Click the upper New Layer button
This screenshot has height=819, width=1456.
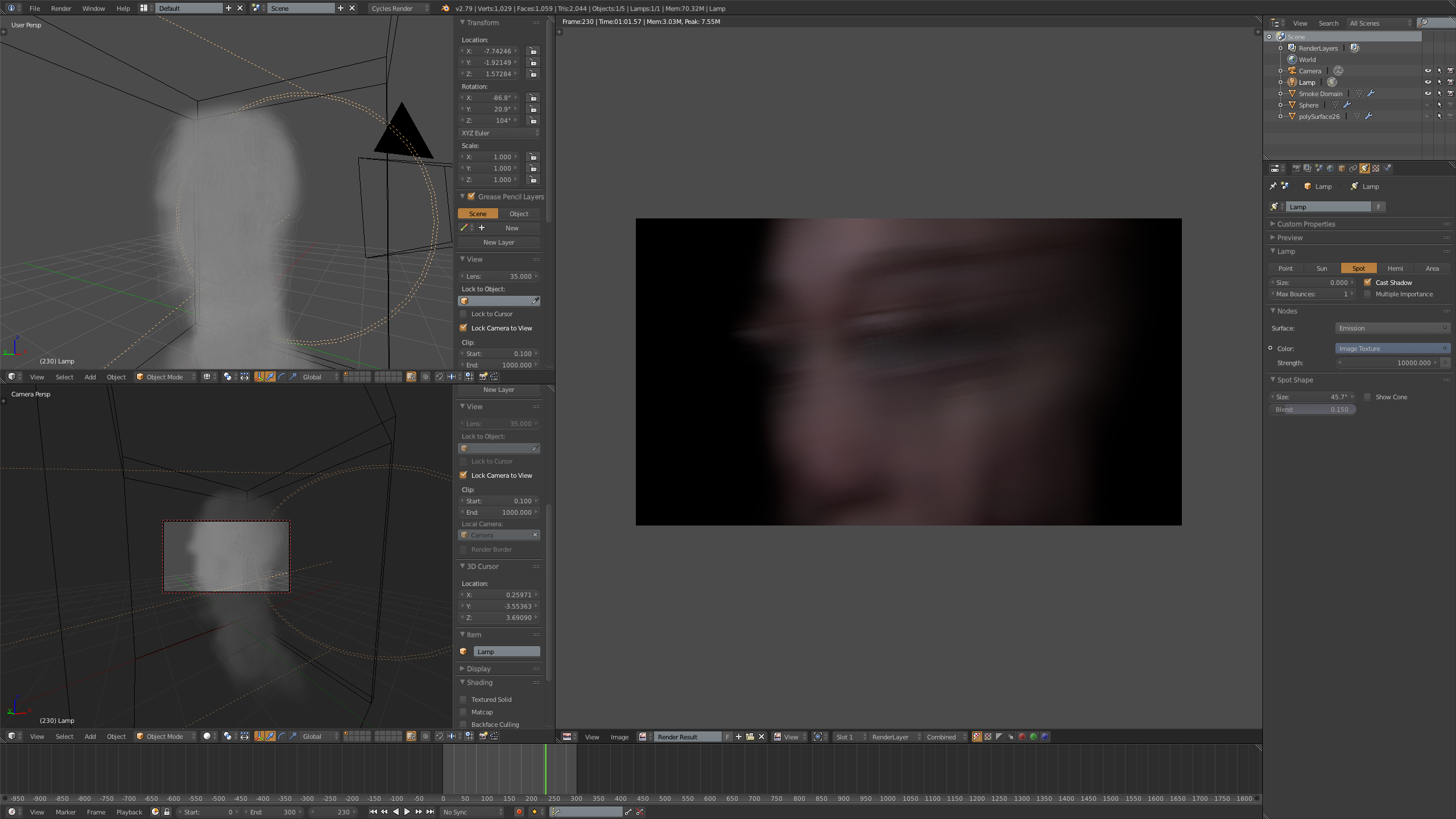pos(499,242)
